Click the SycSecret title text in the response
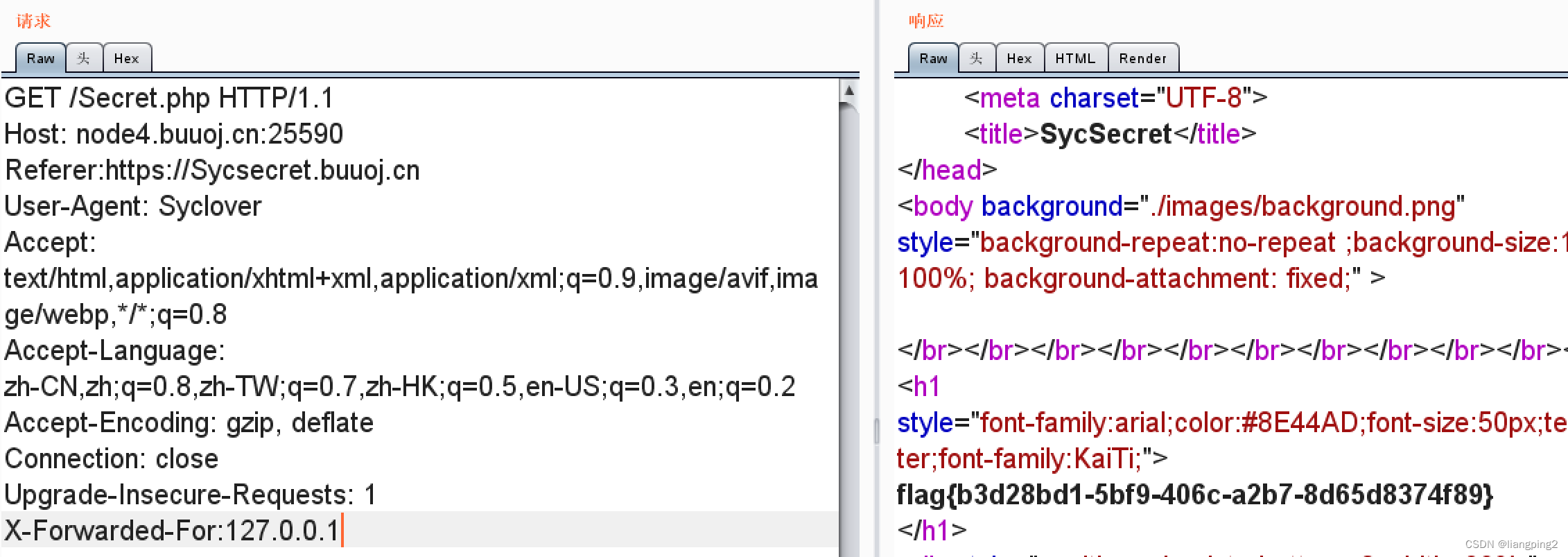 1106,134
